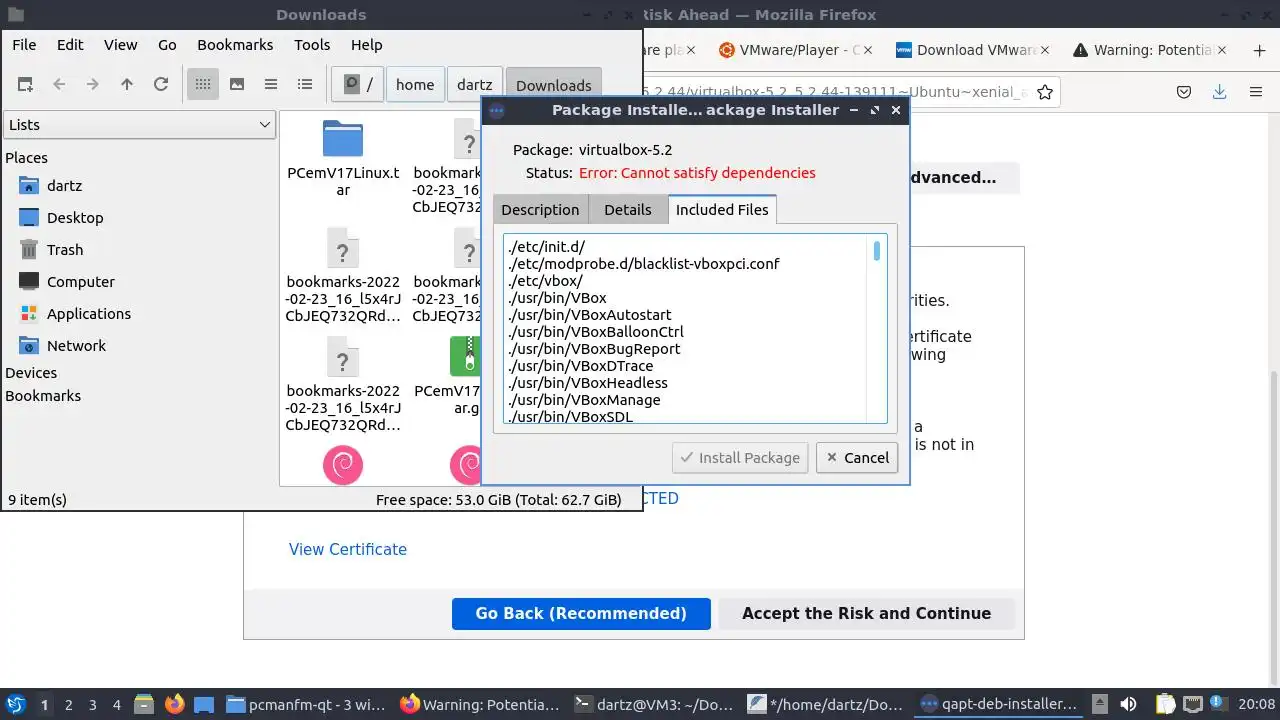The height and width of the screenshot is (720, 1280).
Task: Switch to the pcmanfm-qt taskbar entry
Action: pyautogui.click(x=305, y=705)
